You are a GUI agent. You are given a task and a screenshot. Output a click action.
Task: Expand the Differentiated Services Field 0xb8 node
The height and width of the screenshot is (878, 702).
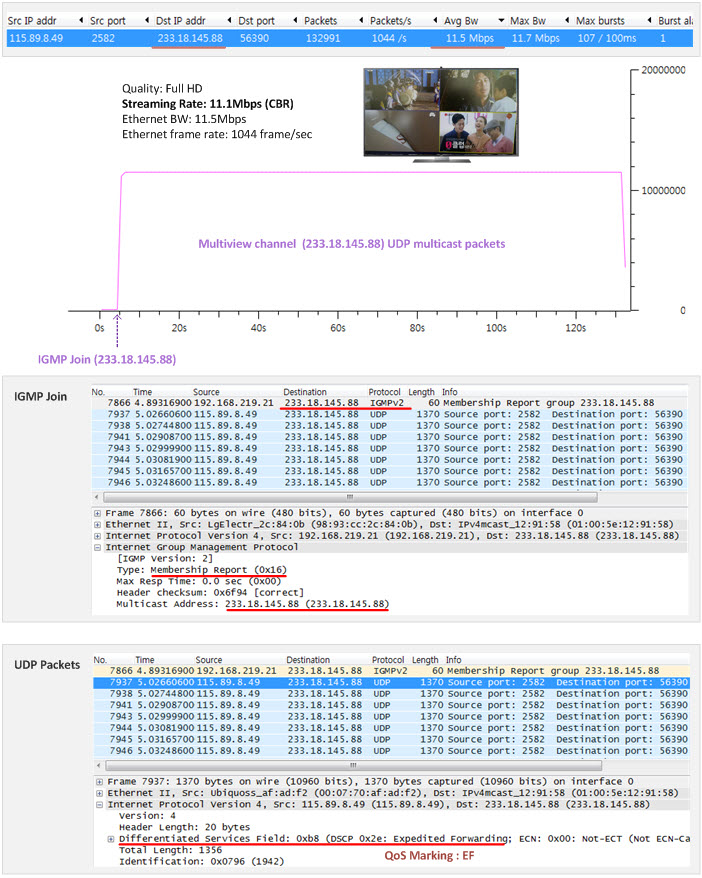[111, 839]
